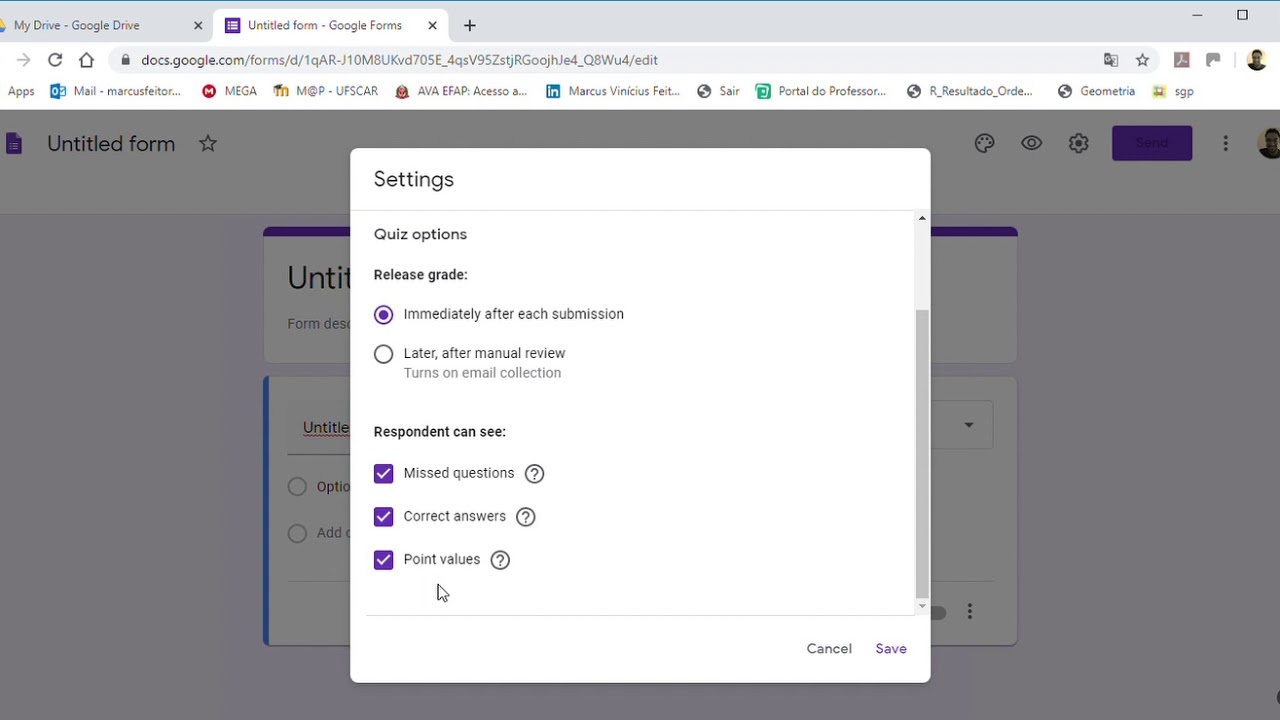Screen dimensions: 1280x720
Task: Uncheck the Missed questions checkbox
Action: pyautogui.click(x=384, y=474)
